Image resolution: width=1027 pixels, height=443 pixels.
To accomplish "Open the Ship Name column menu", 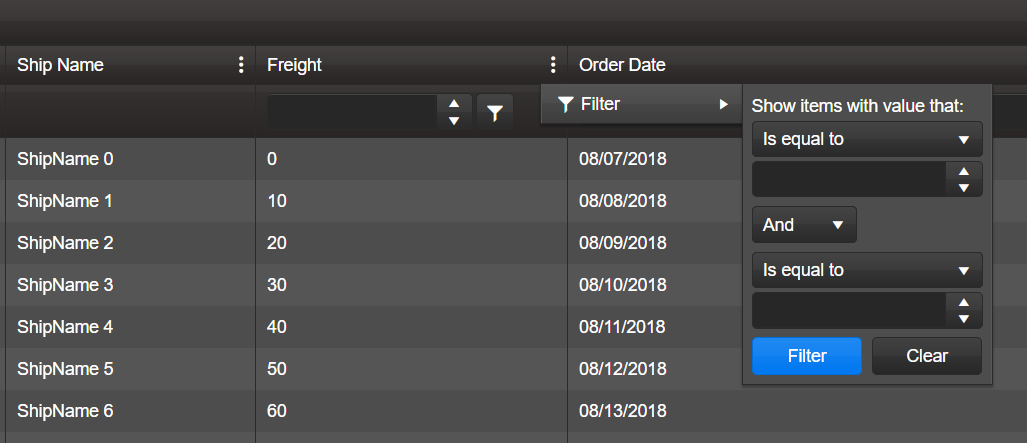I will [240, 65].
